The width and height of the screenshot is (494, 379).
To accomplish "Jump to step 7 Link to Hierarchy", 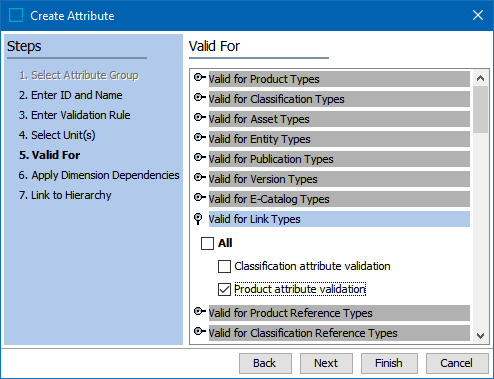I will 65,195.
